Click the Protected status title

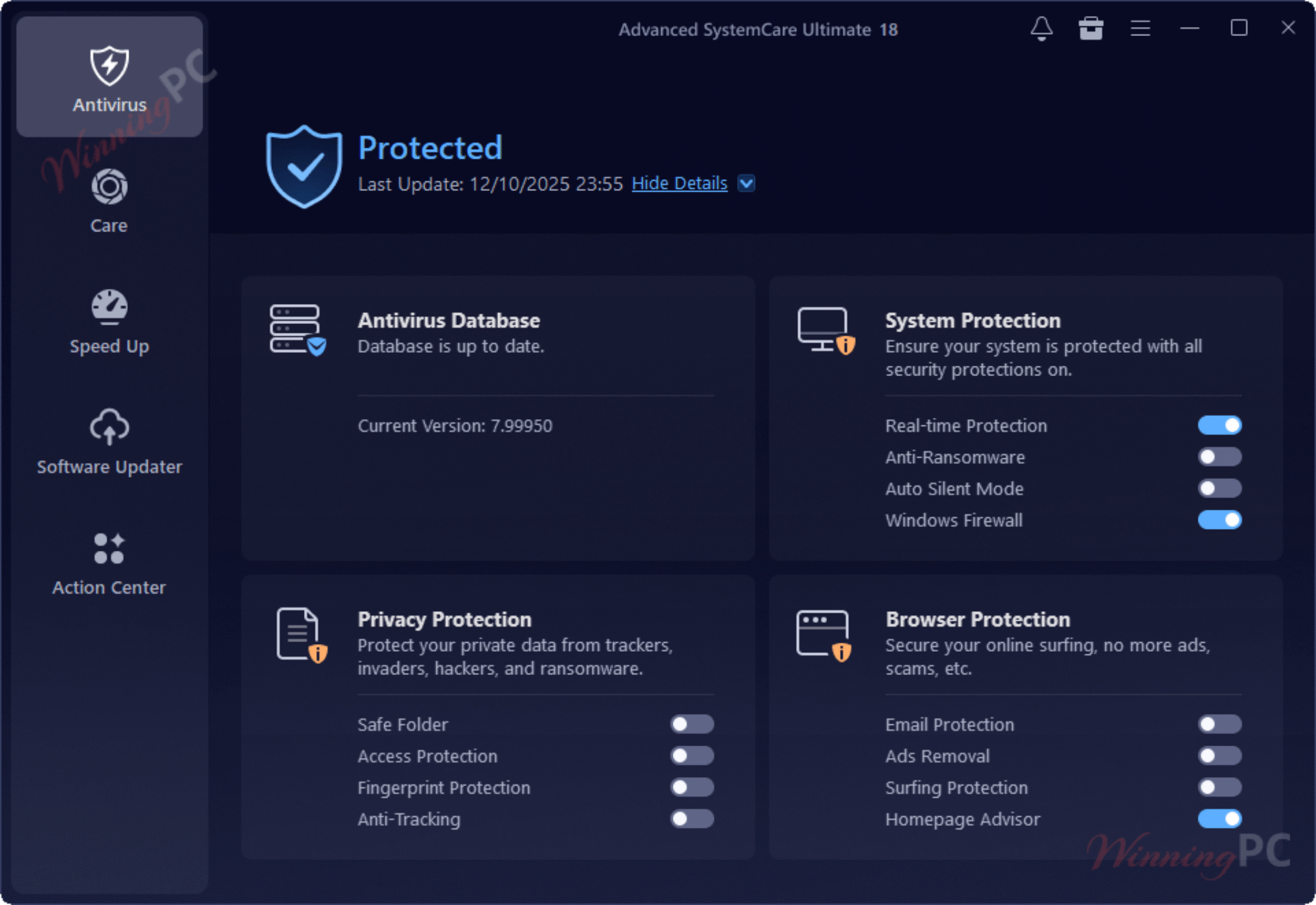(430, 148)
